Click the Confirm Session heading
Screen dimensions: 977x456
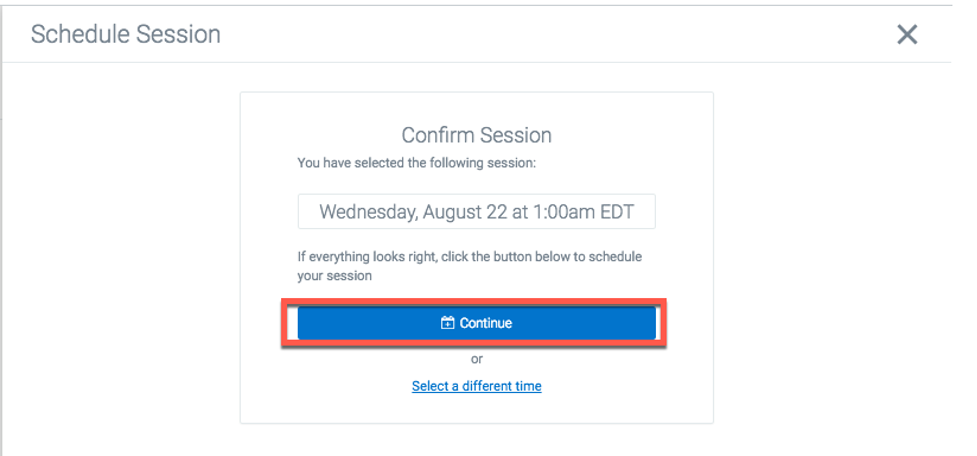click(x=476, y=135)
